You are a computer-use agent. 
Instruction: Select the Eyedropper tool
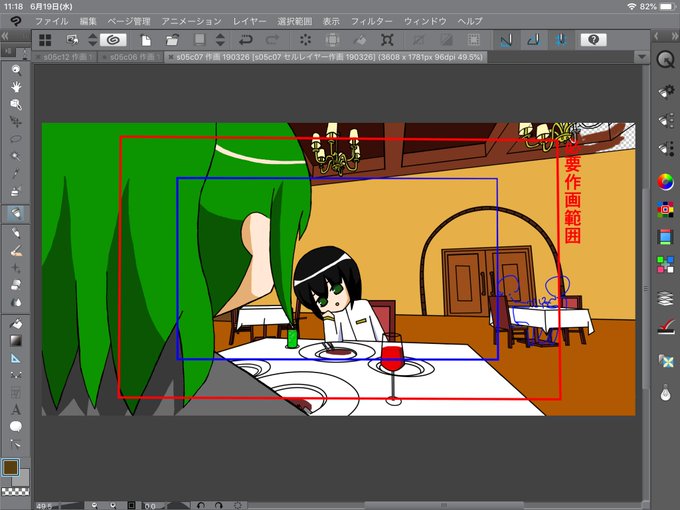(16, 173)
